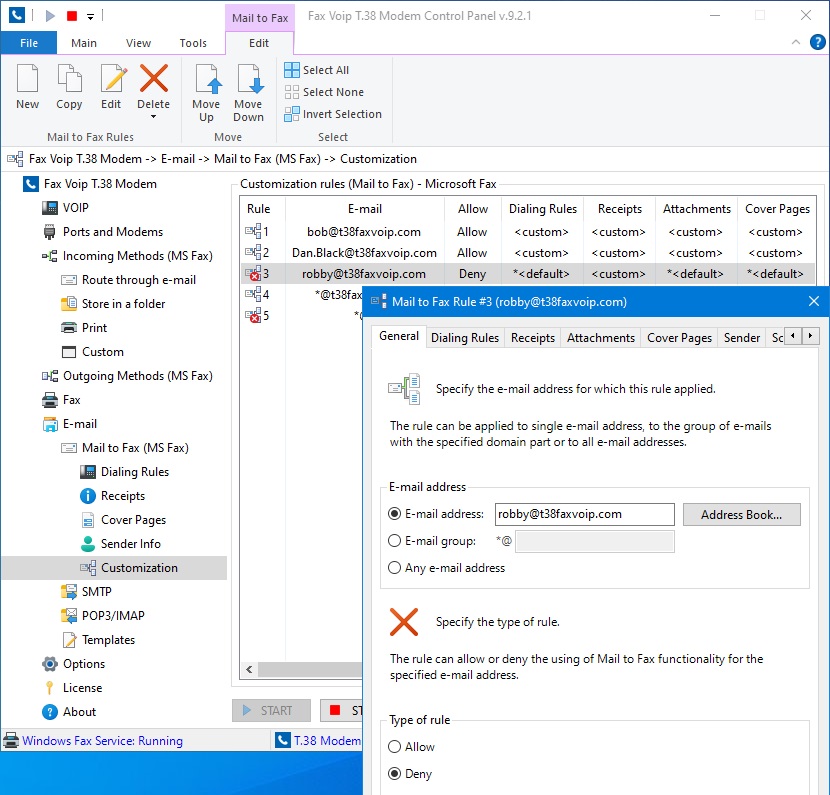Image resolution: width=830 pixels, height=795 pixels.
Task: Click the Edit rule pencil icon
Action: click(112, 78)
